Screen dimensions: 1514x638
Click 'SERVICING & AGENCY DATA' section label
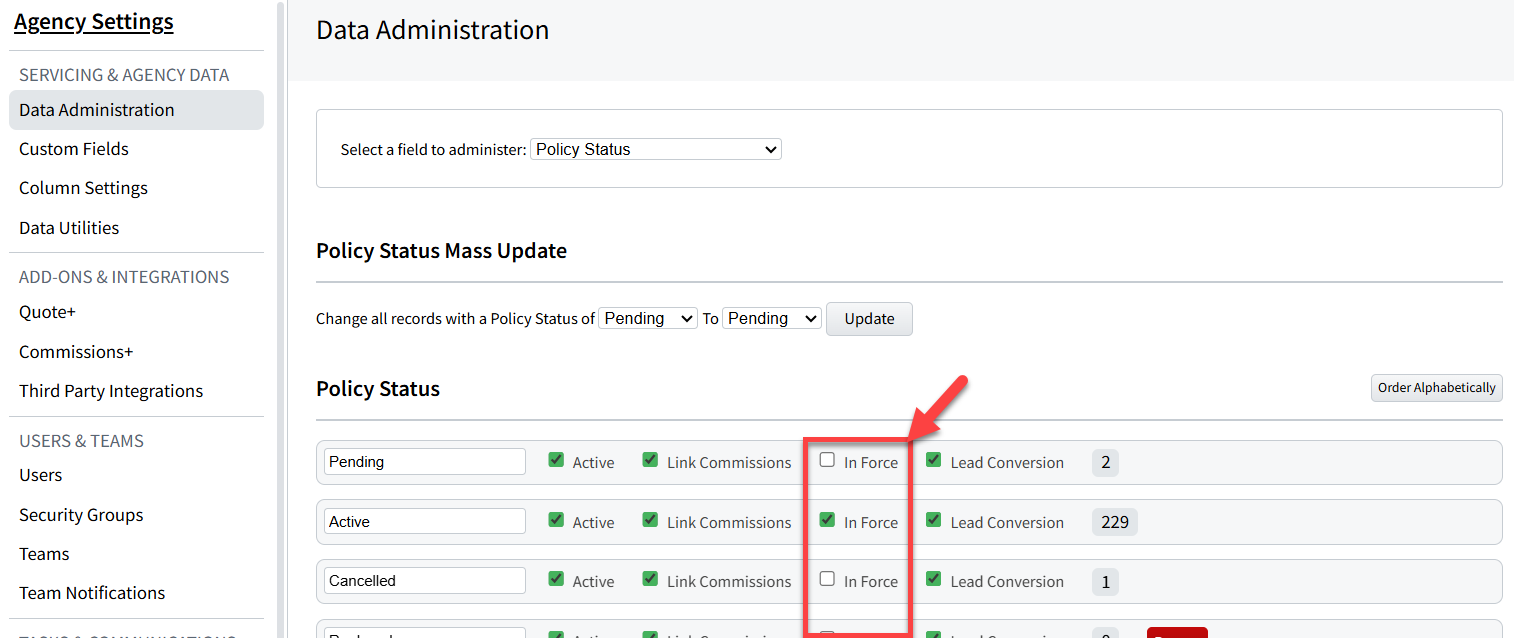(x=124, y=75)
